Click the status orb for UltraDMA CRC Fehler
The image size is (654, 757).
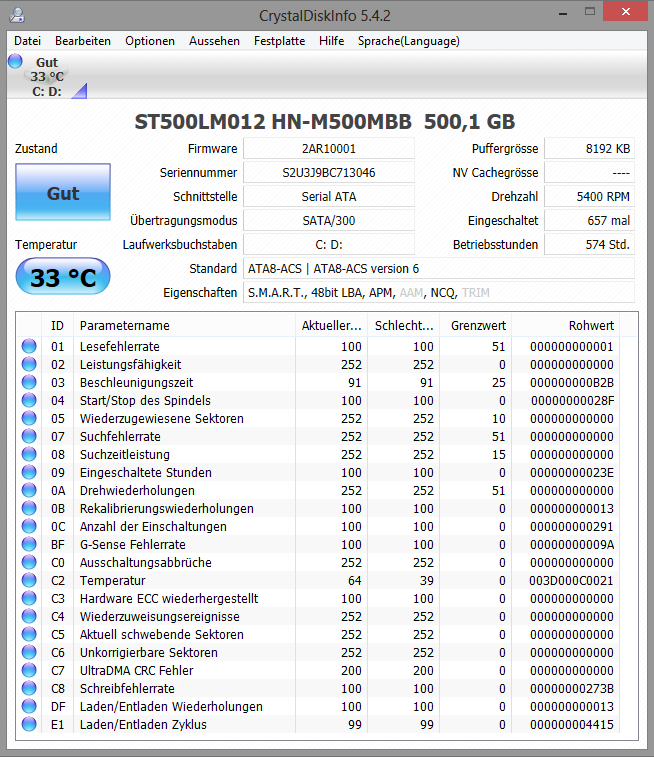(29, 671)
